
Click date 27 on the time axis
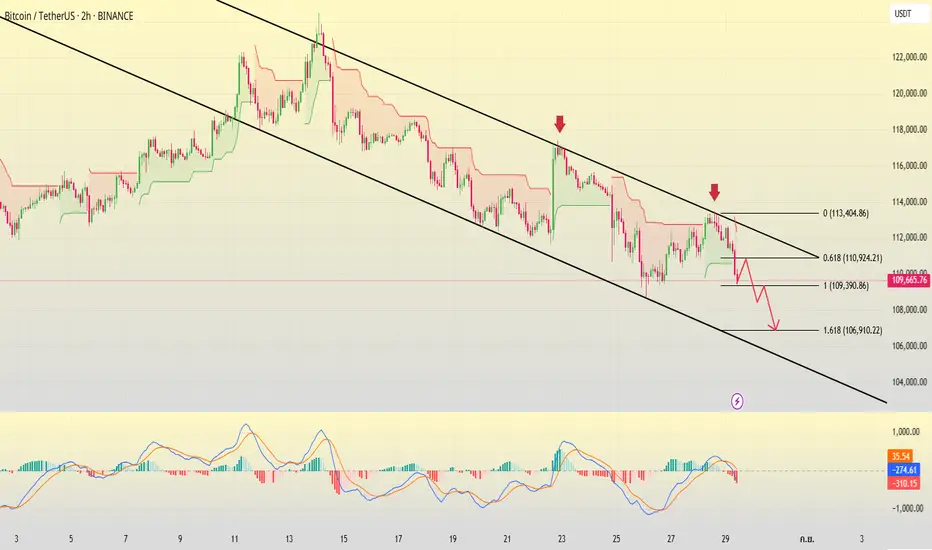[x=671, y=539]
